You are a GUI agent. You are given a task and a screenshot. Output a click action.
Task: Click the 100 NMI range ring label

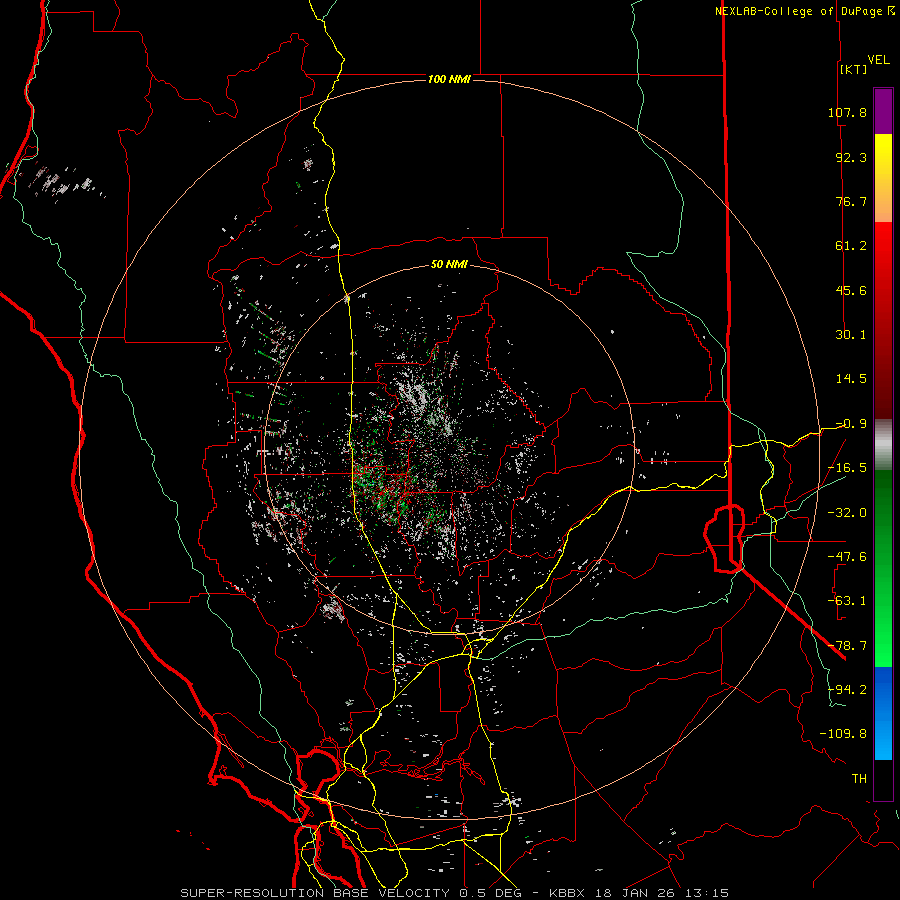click(449, 79)
